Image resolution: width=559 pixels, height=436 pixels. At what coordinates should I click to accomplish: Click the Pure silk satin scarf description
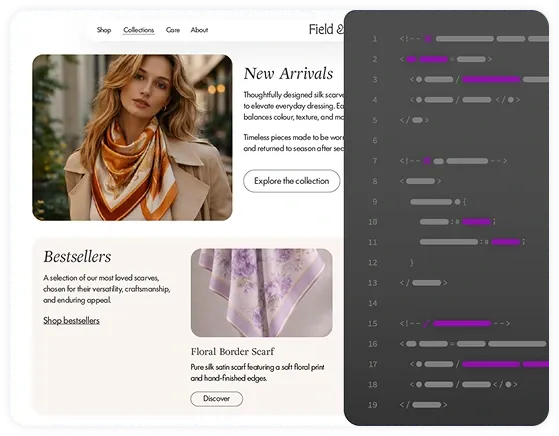click(x=257, y=373)
